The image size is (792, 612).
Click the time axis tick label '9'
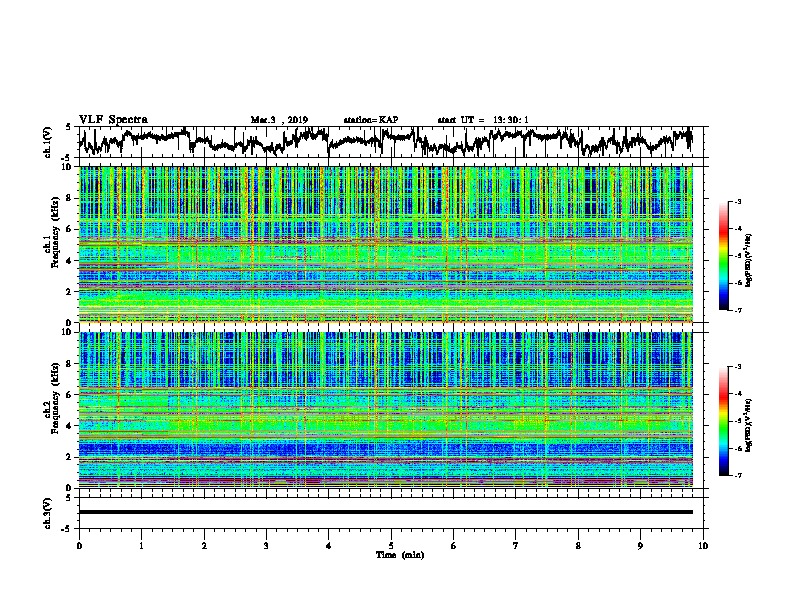point(640,546)
